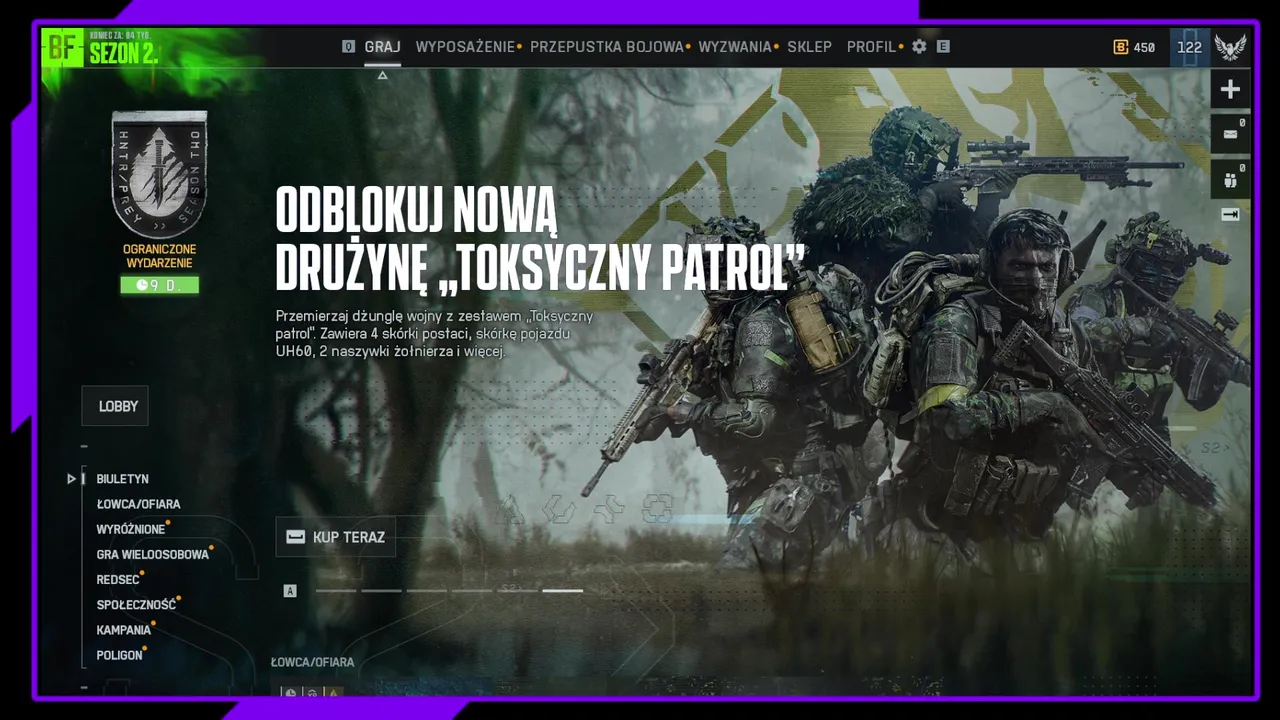This screenshot has width=1280, height=720.
Task: Click the triangle marker beside BIULETYN
Action: click(72, 479)
